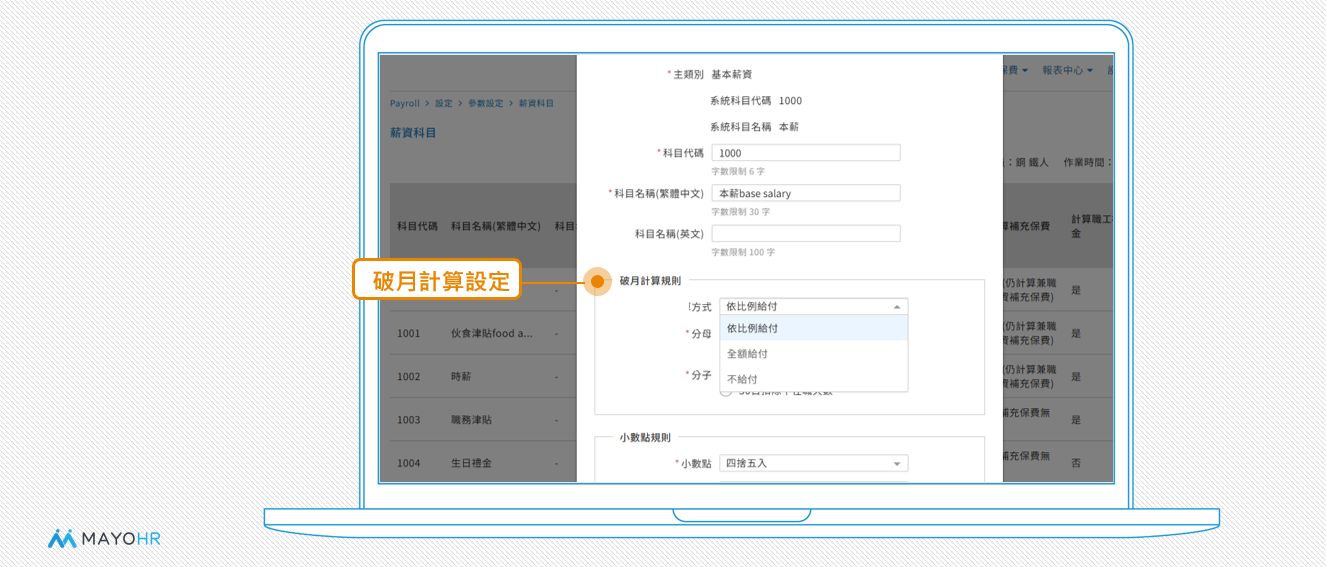Click the 科目代碼 input field
Viewport: 1326px width, 567px height.
806,153
